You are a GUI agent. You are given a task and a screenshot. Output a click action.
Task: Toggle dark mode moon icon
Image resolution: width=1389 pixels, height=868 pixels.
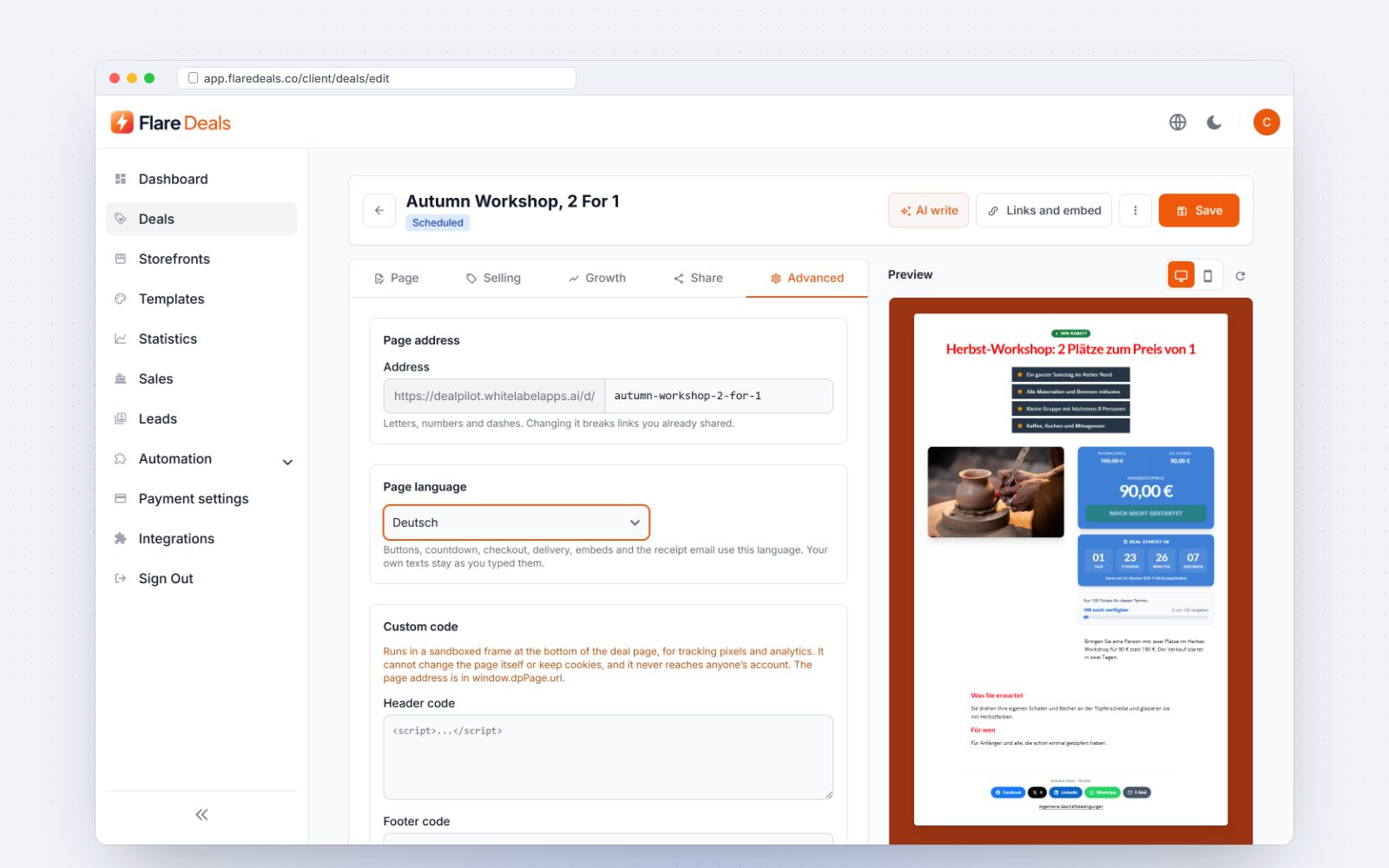point(1215,122)
